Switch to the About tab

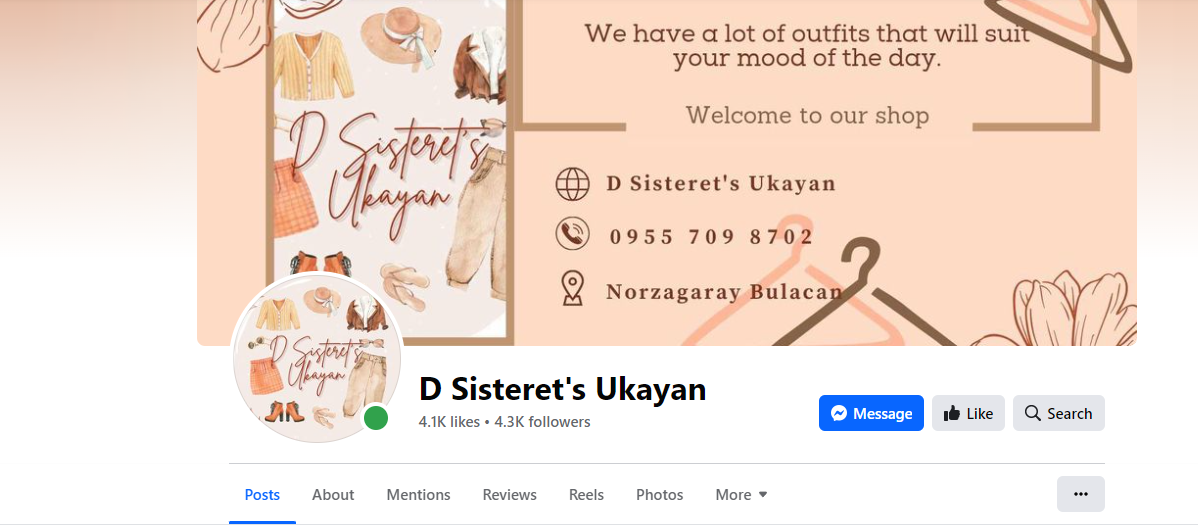pos(333,495)
